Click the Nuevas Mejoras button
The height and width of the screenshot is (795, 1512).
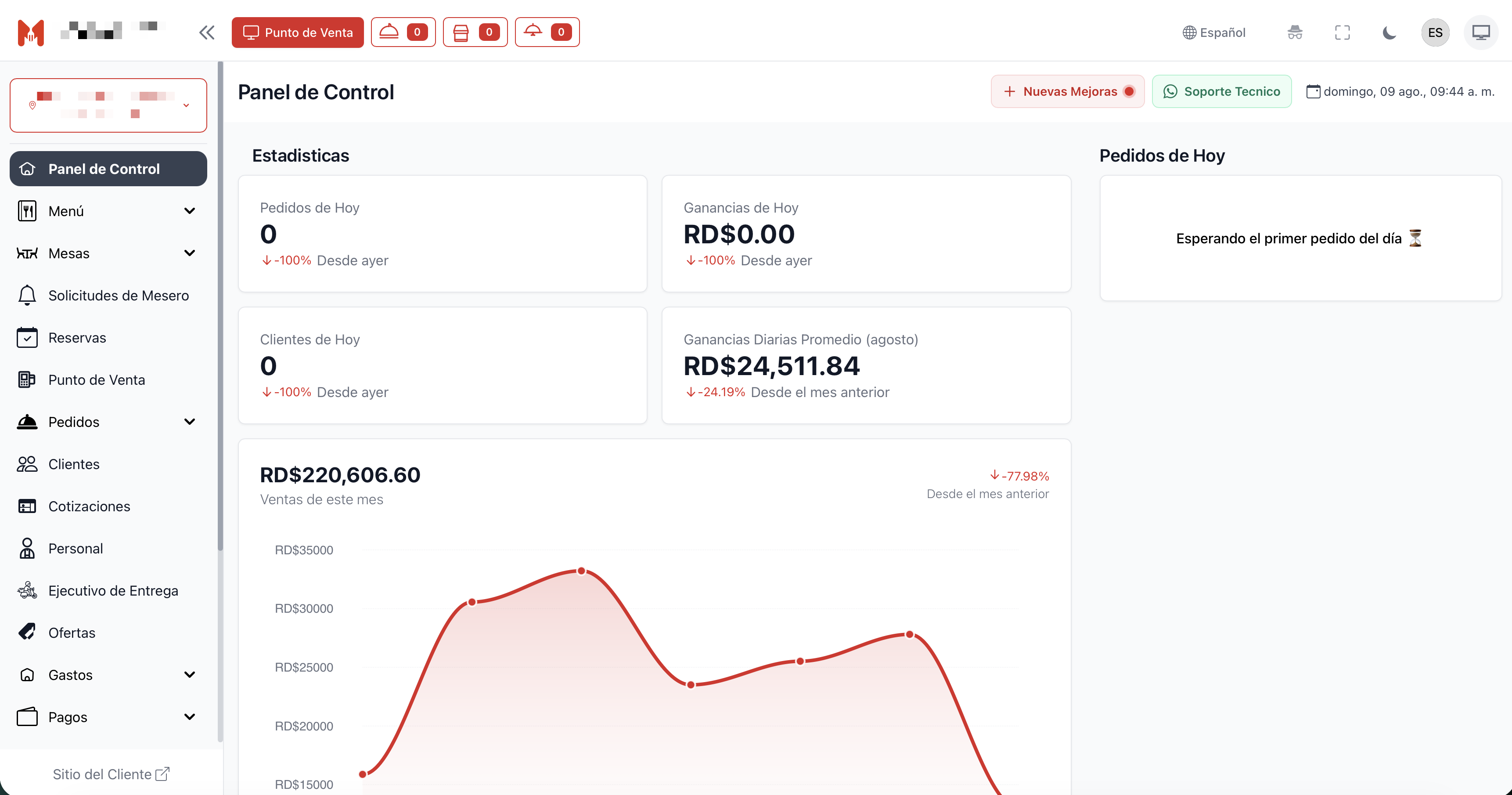pyautogui.click(x=1068, y=92)
